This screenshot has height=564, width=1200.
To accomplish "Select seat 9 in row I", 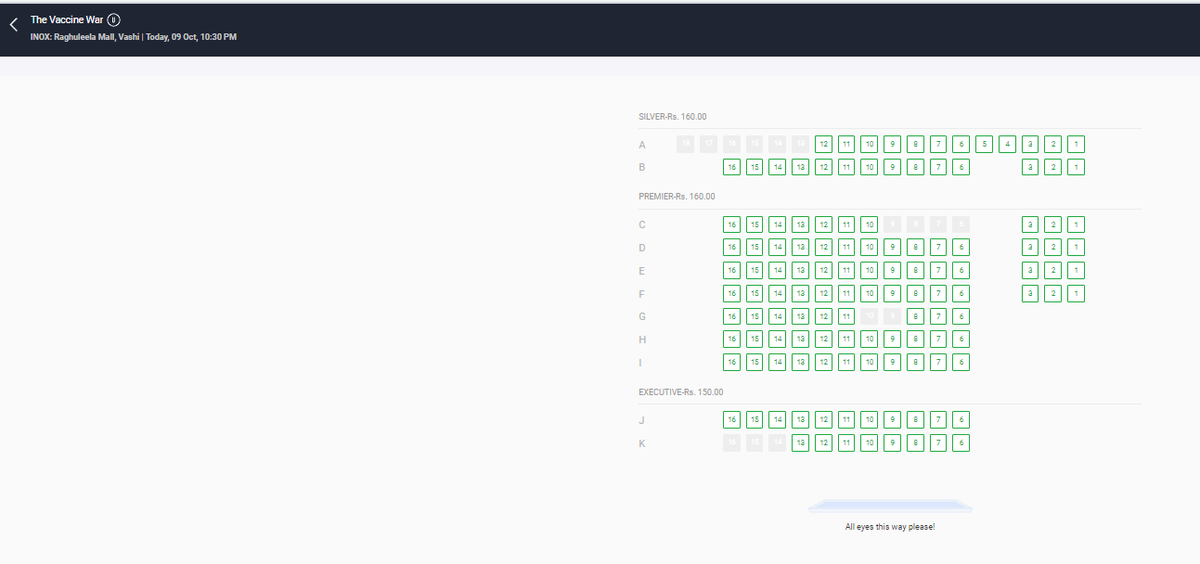I will point(893,361).
